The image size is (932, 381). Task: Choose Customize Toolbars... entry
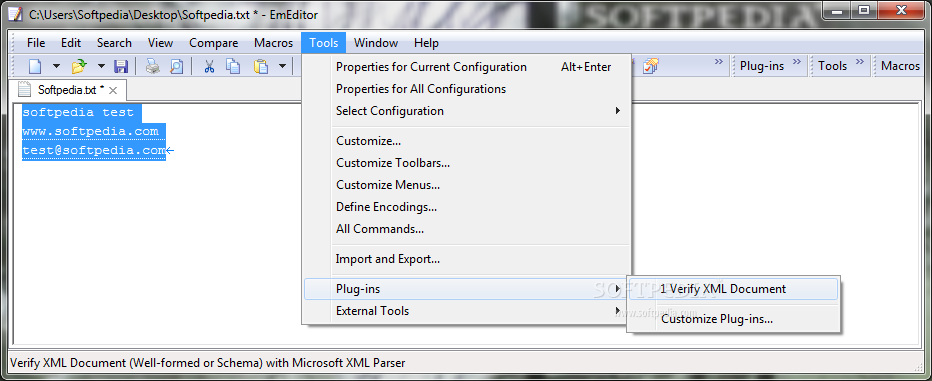467,163
